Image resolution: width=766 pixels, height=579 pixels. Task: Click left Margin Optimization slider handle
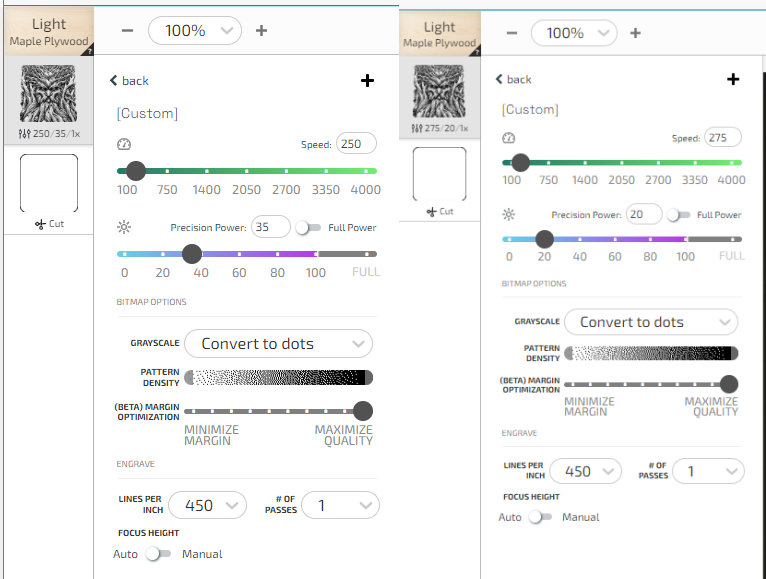(x=362, y=411)
